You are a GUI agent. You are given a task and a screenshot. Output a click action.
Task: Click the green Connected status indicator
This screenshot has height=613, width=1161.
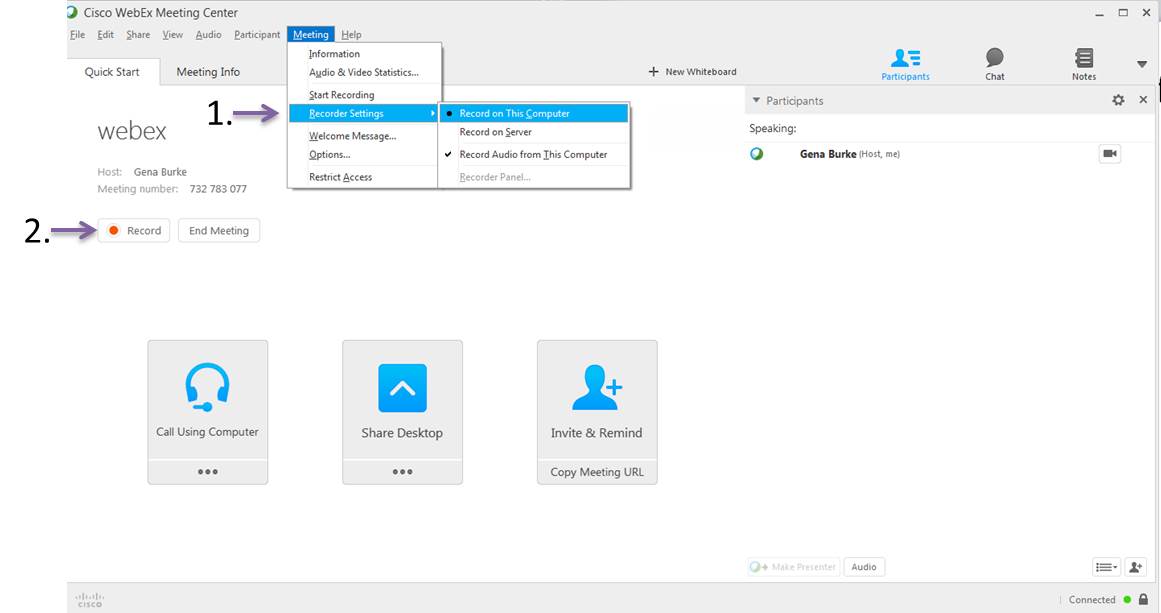[x=1127, y=600]
